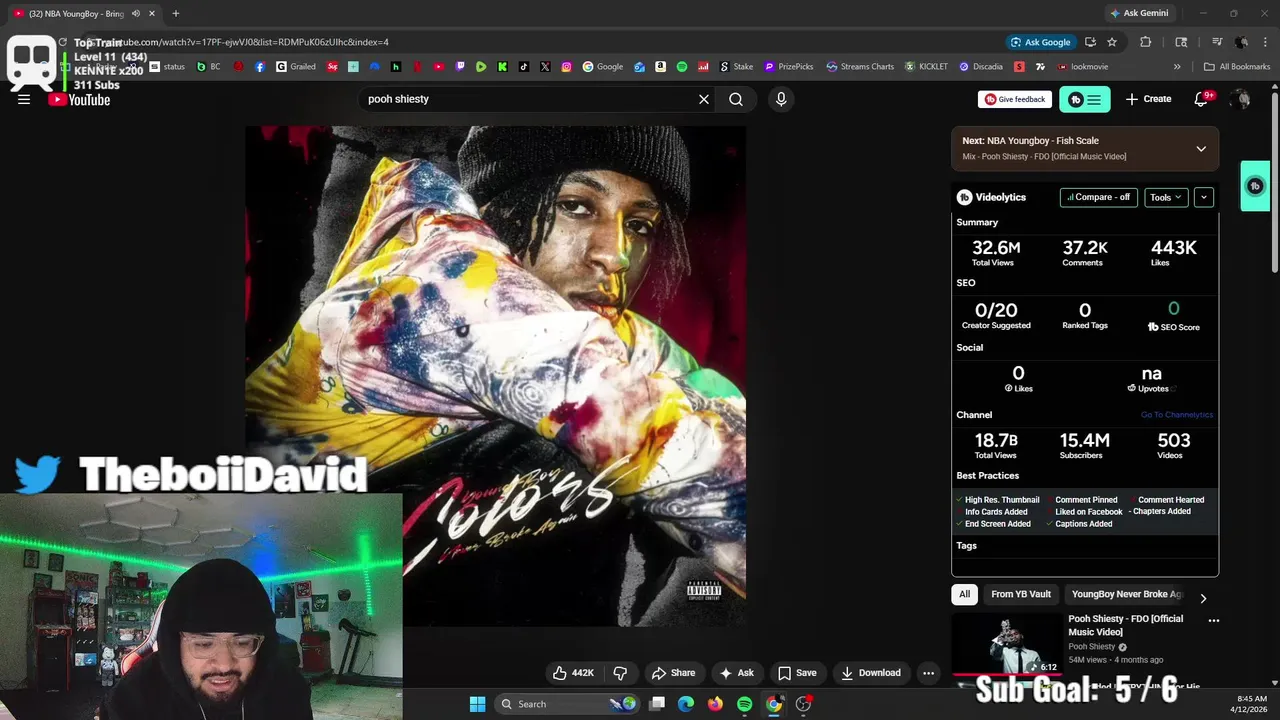This screenshot has width=1280, height=720.
Task: Open Task View on the taskbar
Action: (657, 704)
